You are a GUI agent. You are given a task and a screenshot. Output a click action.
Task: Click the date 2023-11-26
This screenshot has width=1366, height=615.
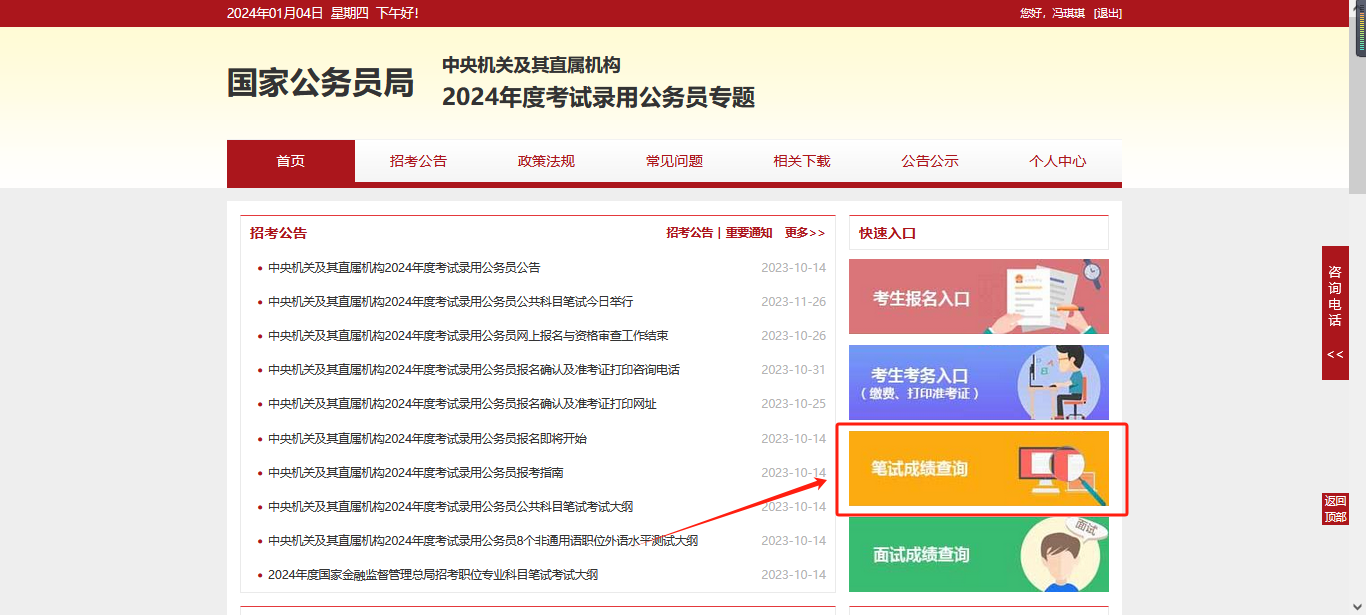pyautogui.click(x=794, y=302)
